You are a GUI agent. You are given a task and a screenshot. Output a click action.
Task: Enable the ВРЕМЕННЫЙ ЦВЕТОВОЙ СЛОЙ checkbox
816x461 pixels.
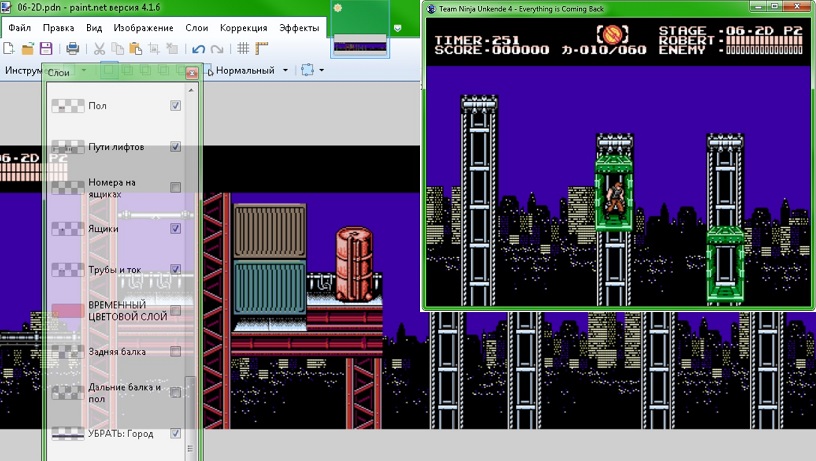[x=175, y=311]
